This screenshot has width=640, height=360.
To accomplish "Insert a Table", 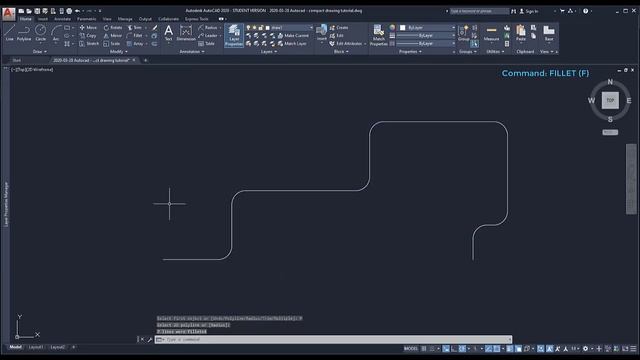I will 207,43.
